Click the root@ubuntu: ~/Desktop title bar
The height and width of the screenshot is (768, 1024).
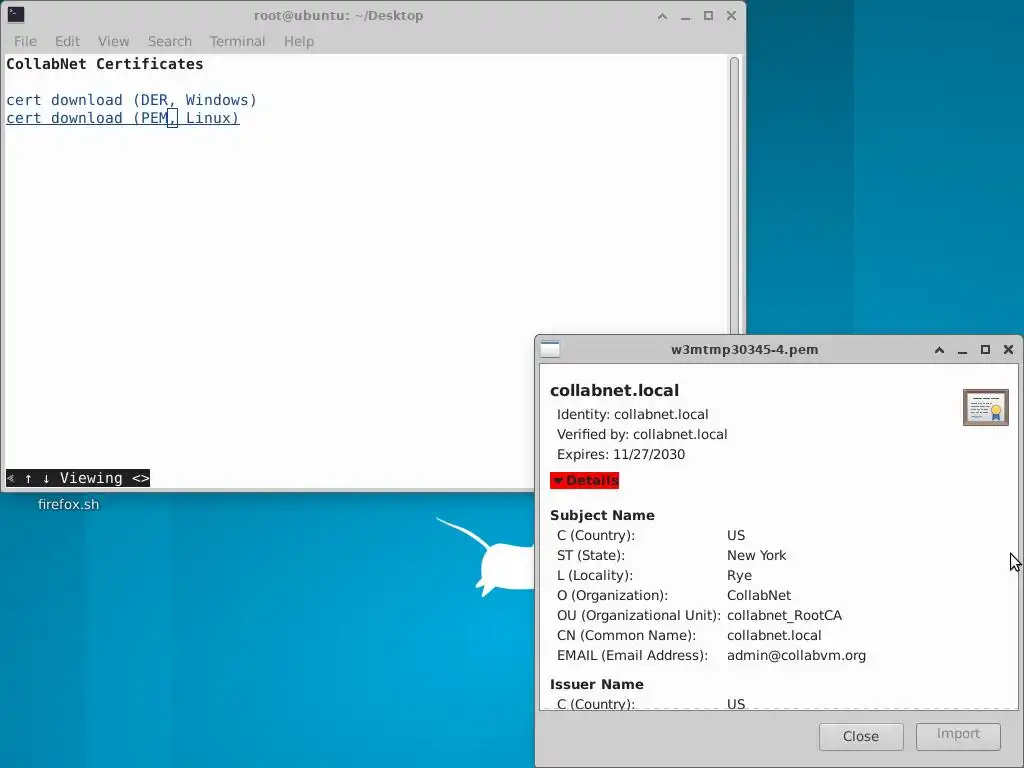(338, 16)
